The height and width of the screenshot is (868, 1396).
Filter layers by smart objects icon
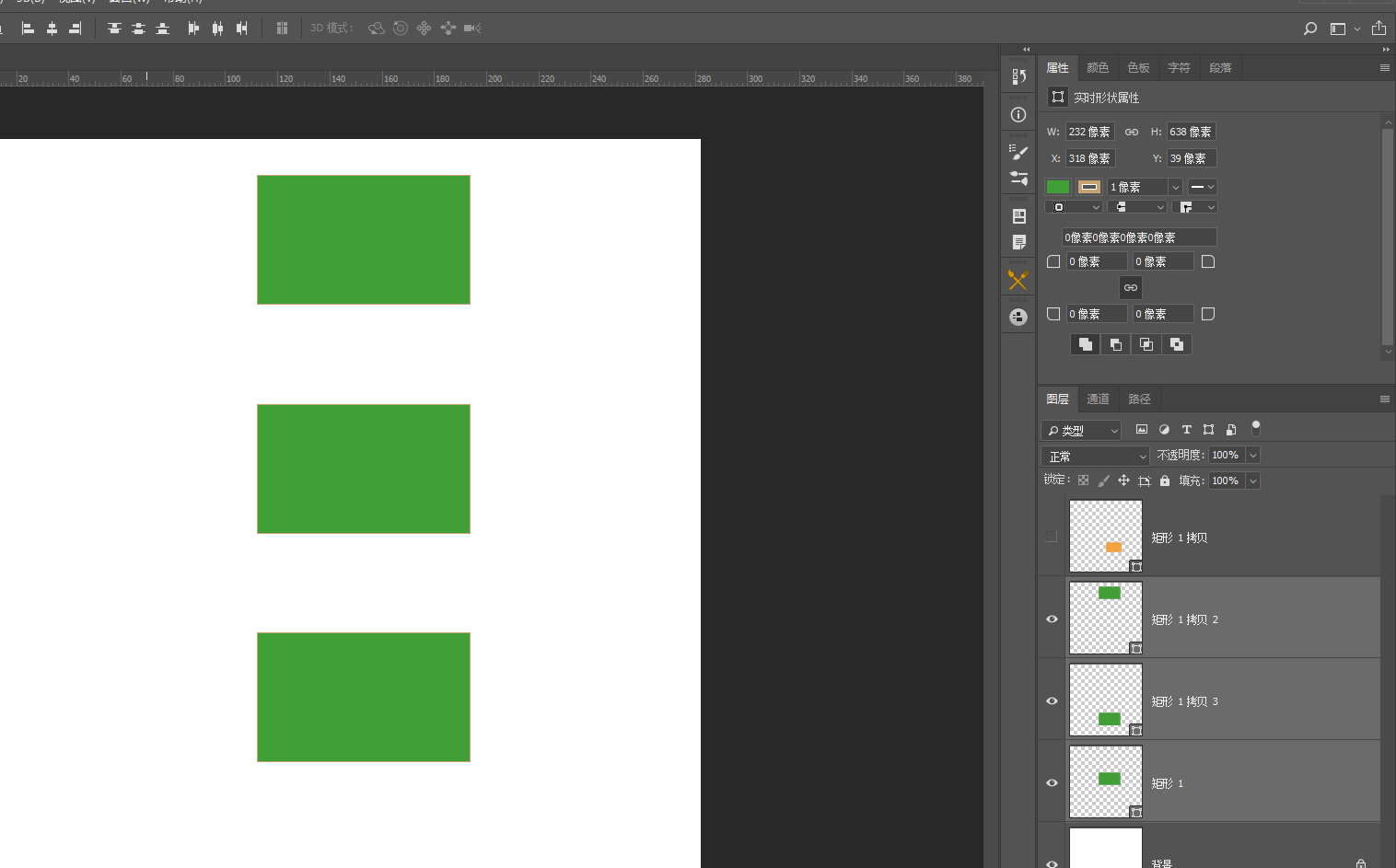click(1231, 430)
